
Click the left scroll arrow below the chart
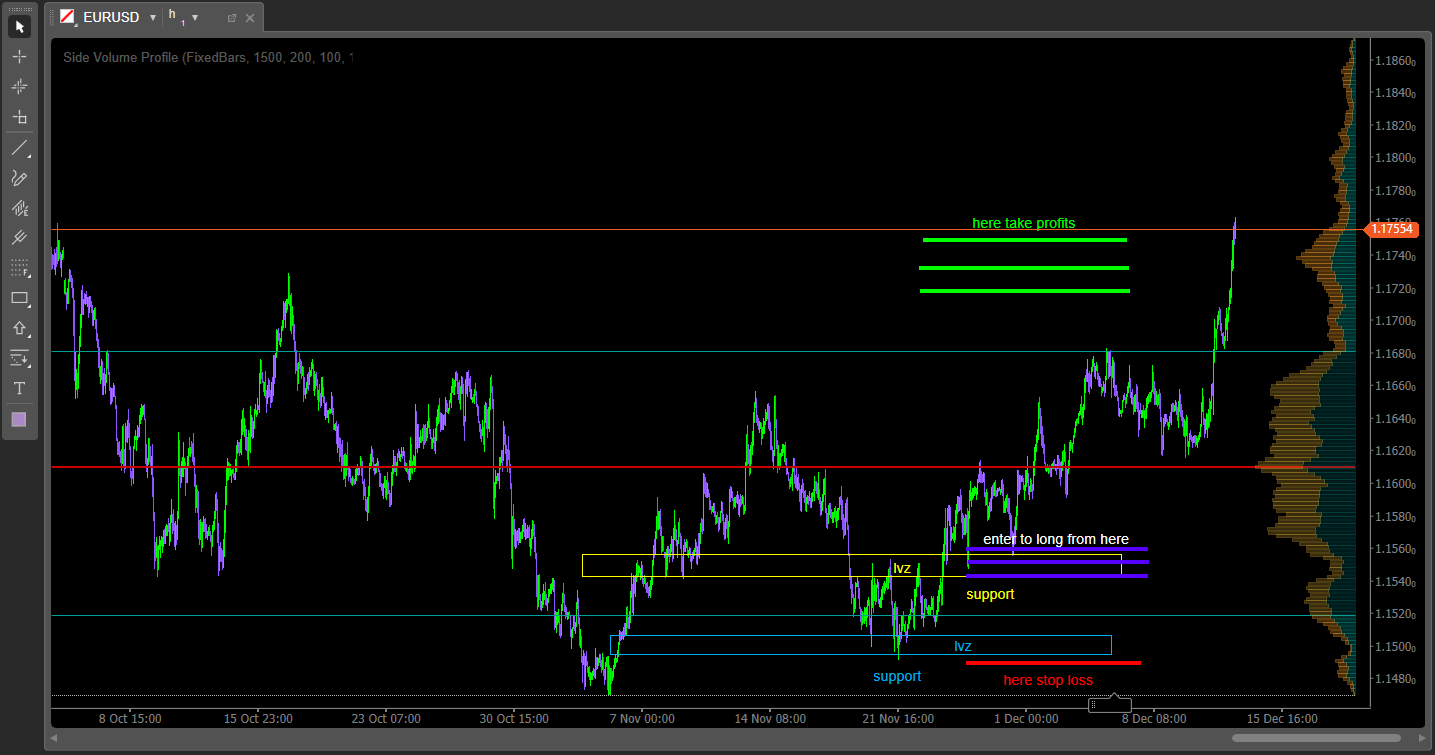point(55,738)
